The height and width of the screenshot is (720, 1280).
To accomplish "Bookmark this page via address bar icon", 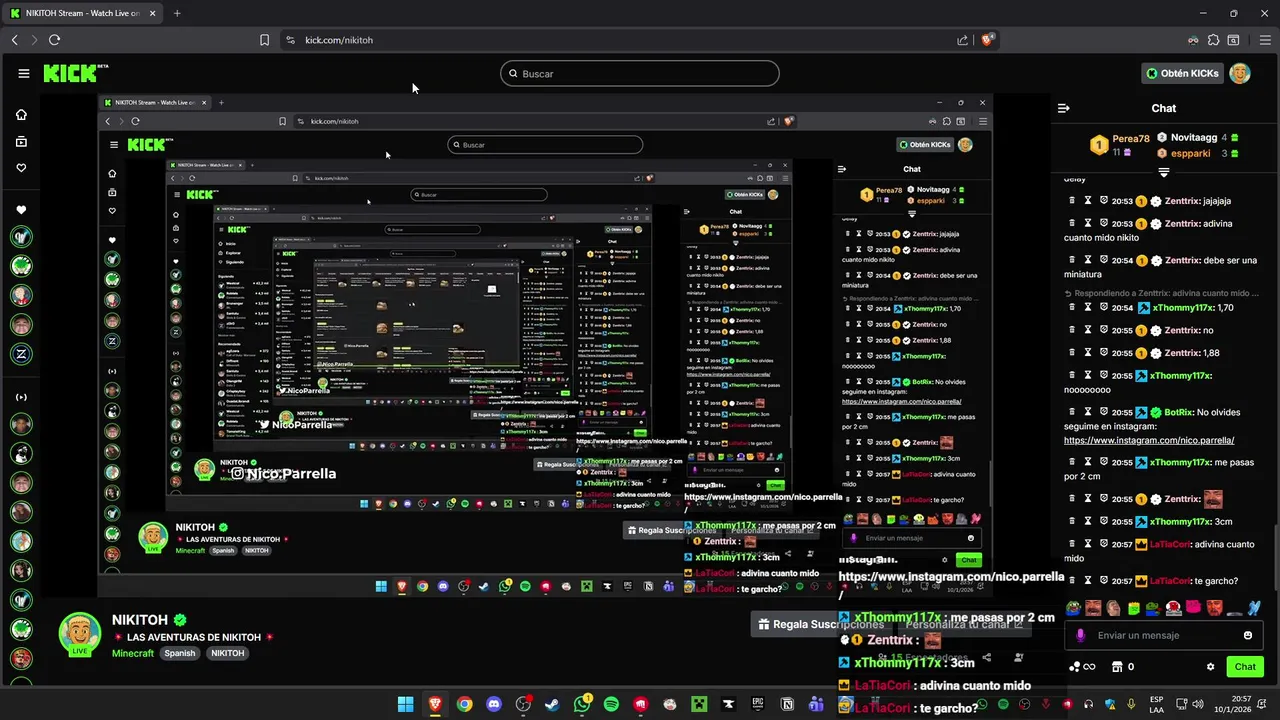I will click(x=264, y=40).
